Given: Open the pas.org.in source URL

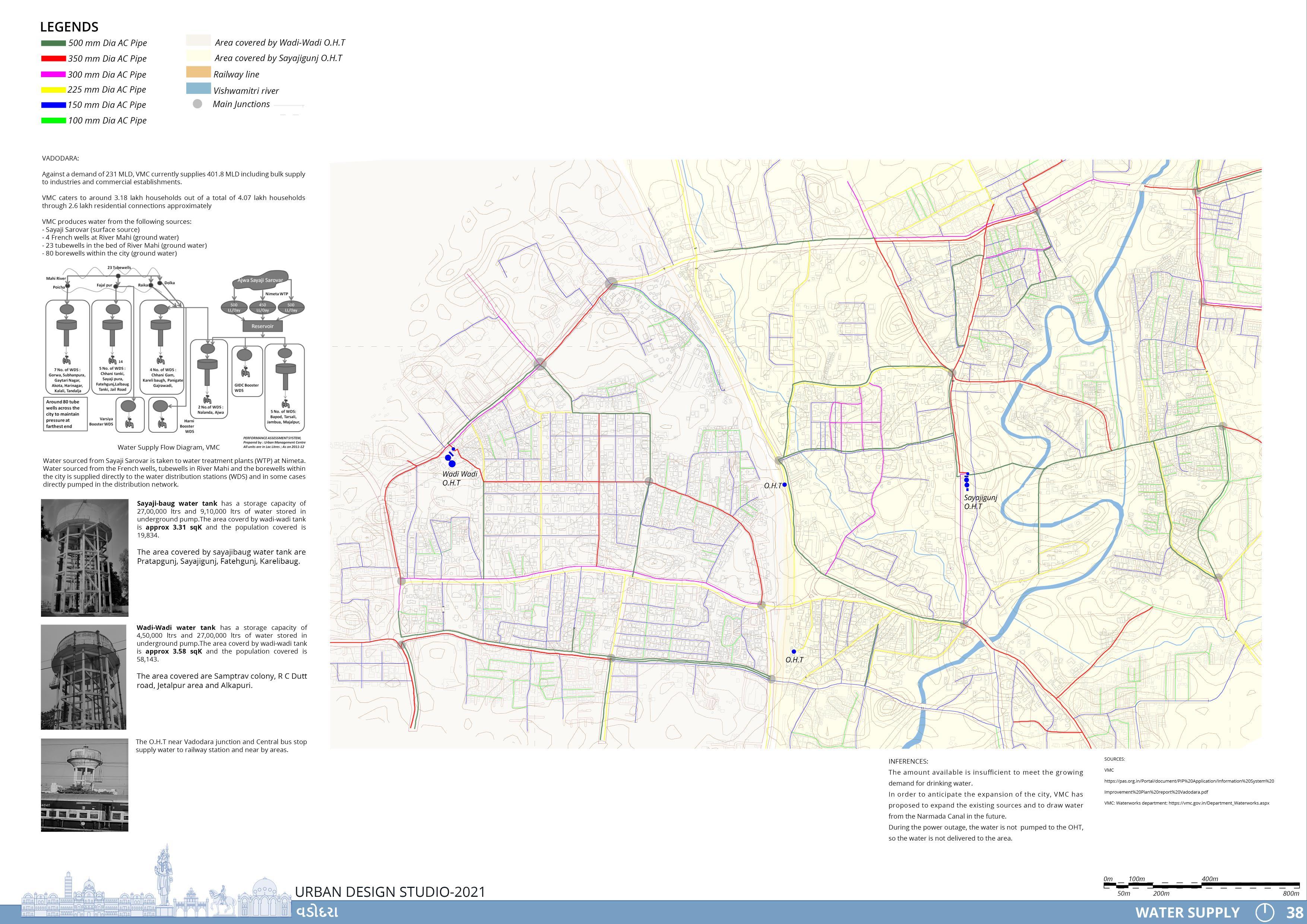Looking at the screenshot, I should point(1189,781).
